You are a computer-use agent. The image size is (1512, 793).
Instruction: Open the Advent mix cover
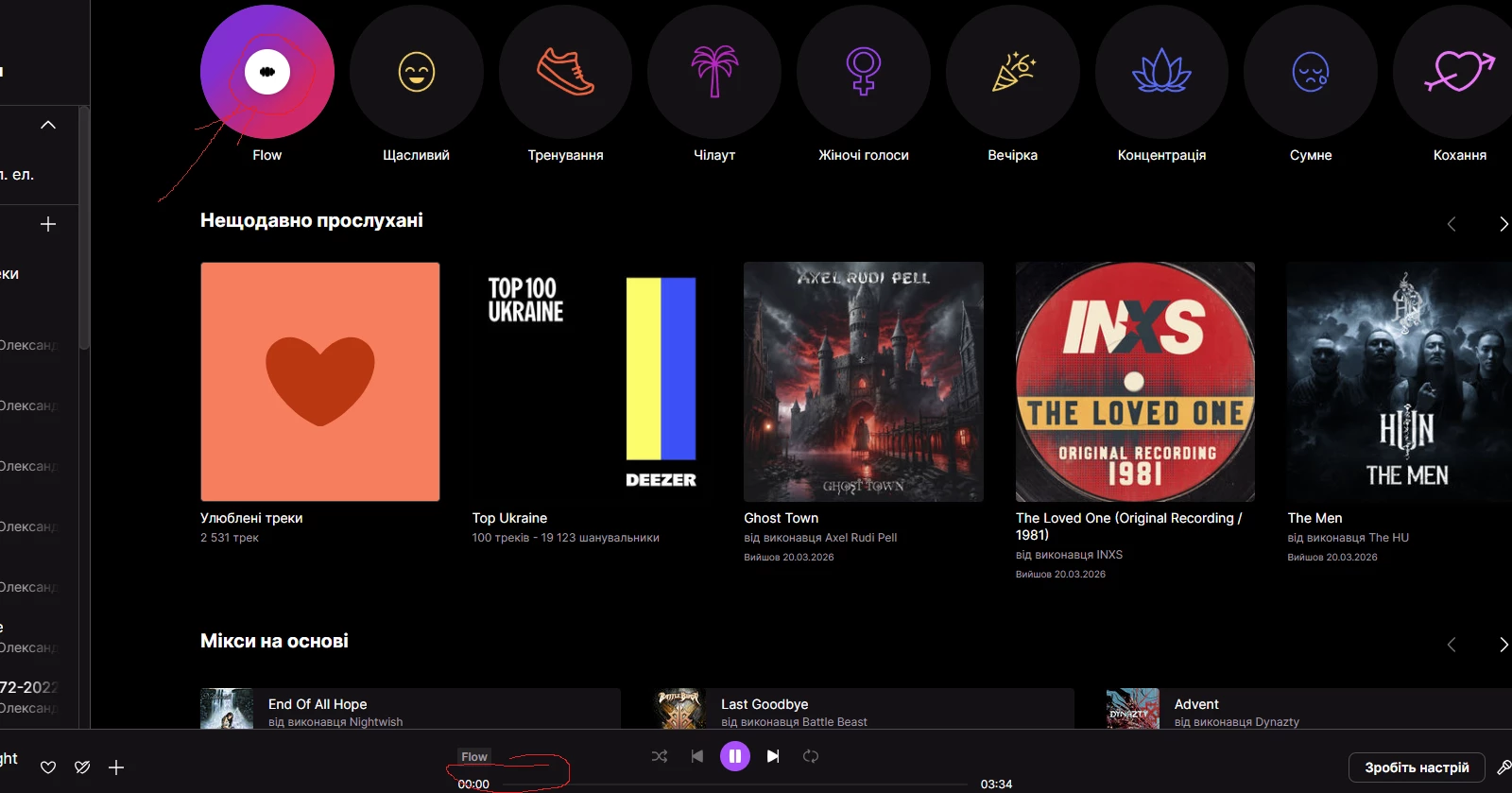pyautogui.click(x=1133, y=709)
